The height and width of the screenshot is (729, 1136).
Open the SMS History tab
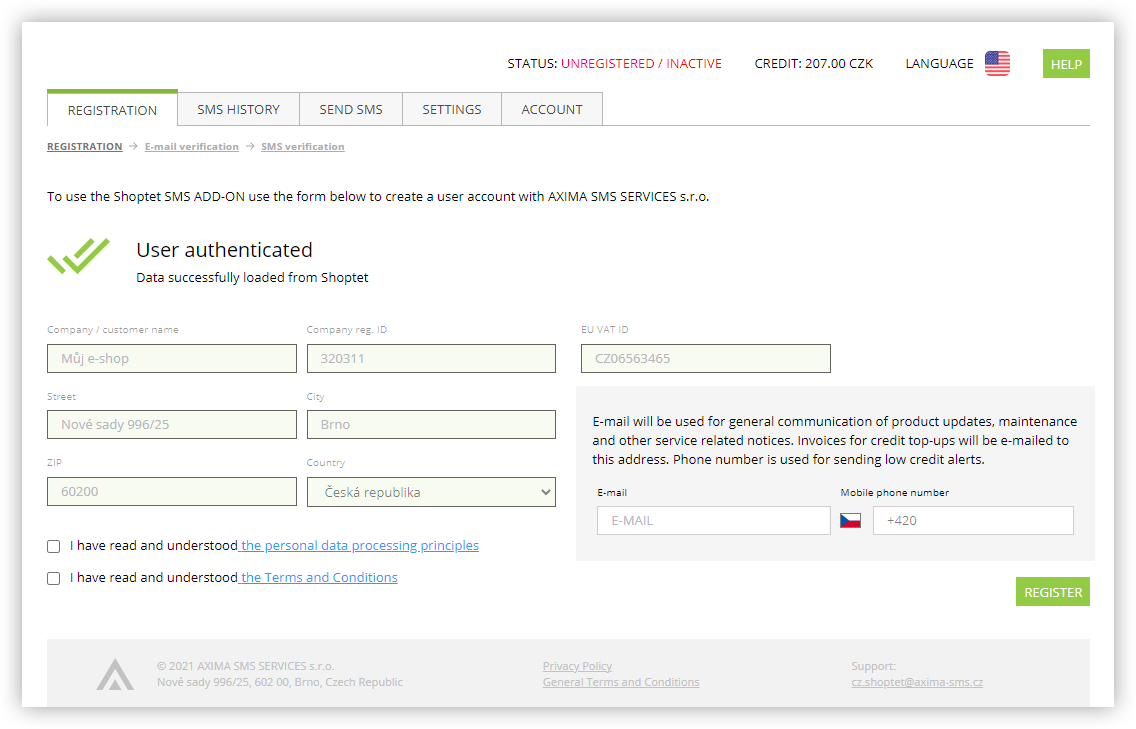pyautogui.click(x=238, y=109)
